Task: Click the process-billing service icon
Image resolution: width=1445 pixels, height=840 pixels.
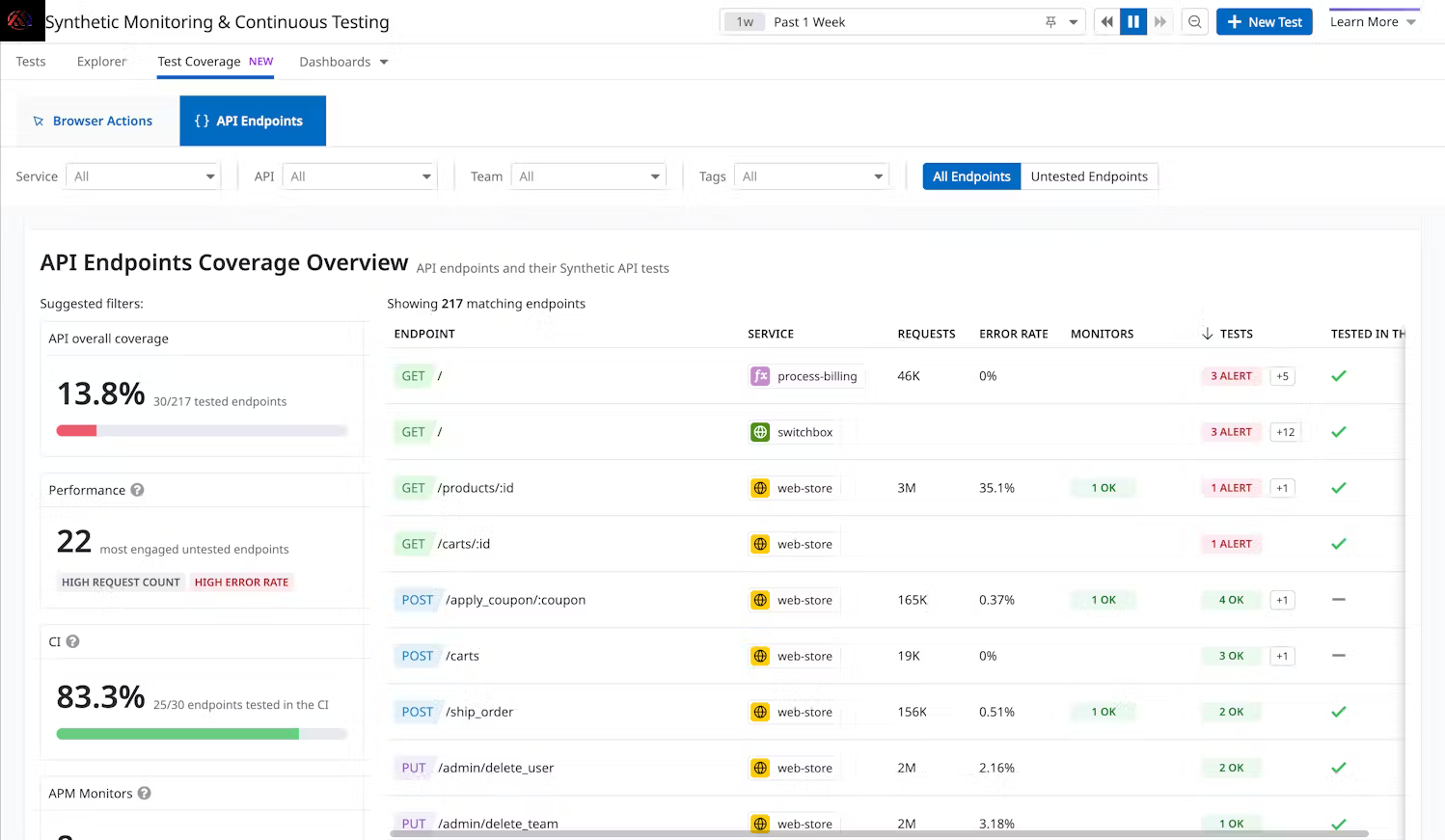Action: [760, 376]
